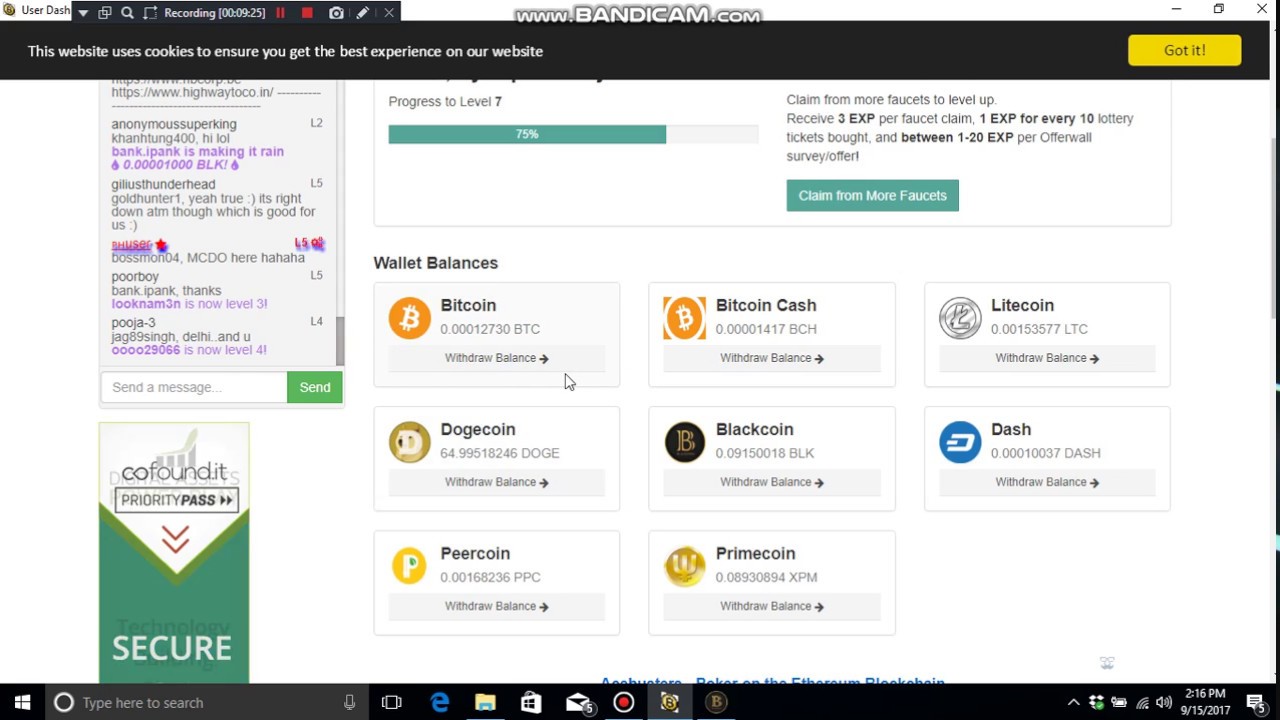Open the highwaytoco.in link in chat
Image resolution: width=1280 pixels, height=720 pixels.
193,92
